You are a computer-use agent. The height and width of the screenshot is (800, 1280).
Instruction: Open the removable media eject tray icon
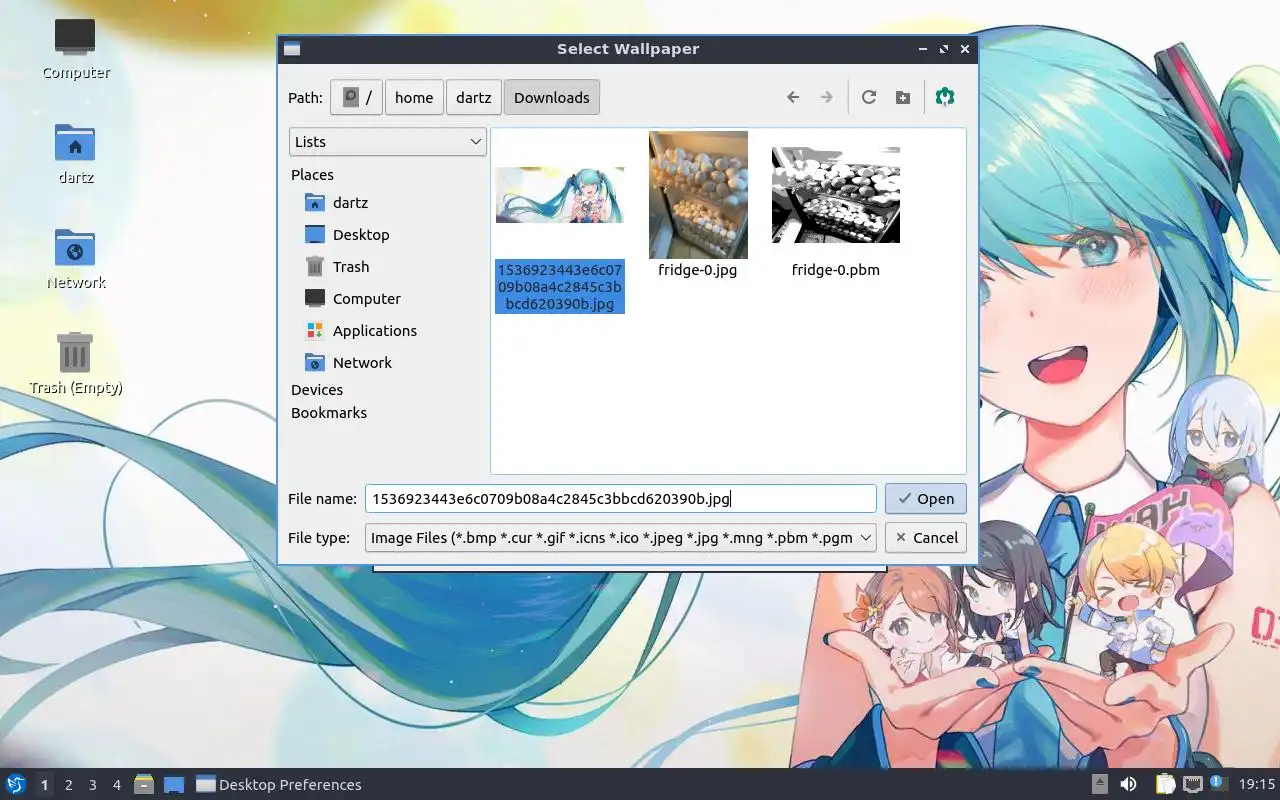1100,784
